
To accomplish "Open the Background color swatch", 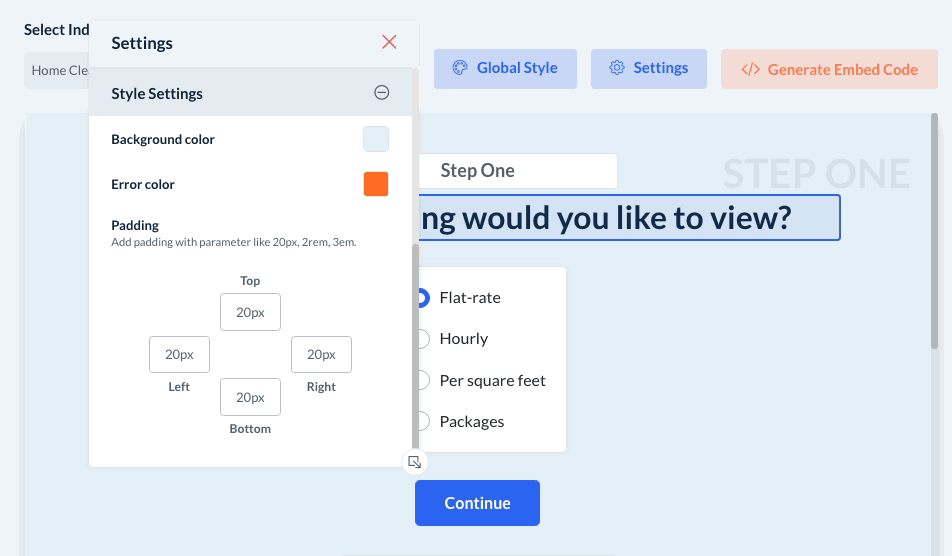I will pyautogui.click(x=376, y=139).
